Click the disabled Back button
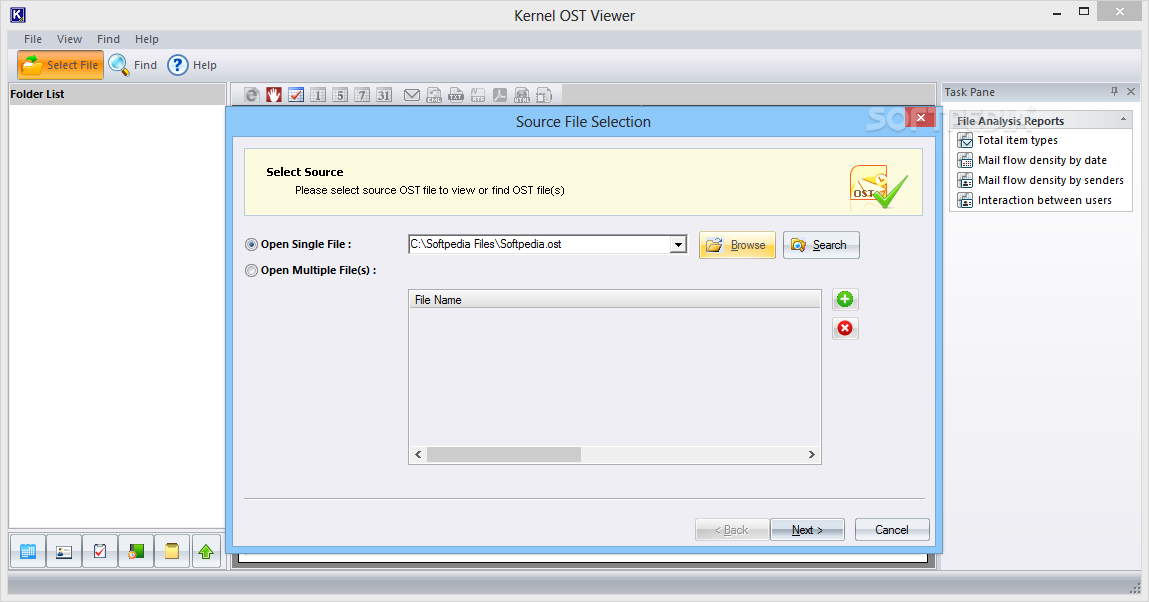Screen dimensions: 1149x602 731,529
